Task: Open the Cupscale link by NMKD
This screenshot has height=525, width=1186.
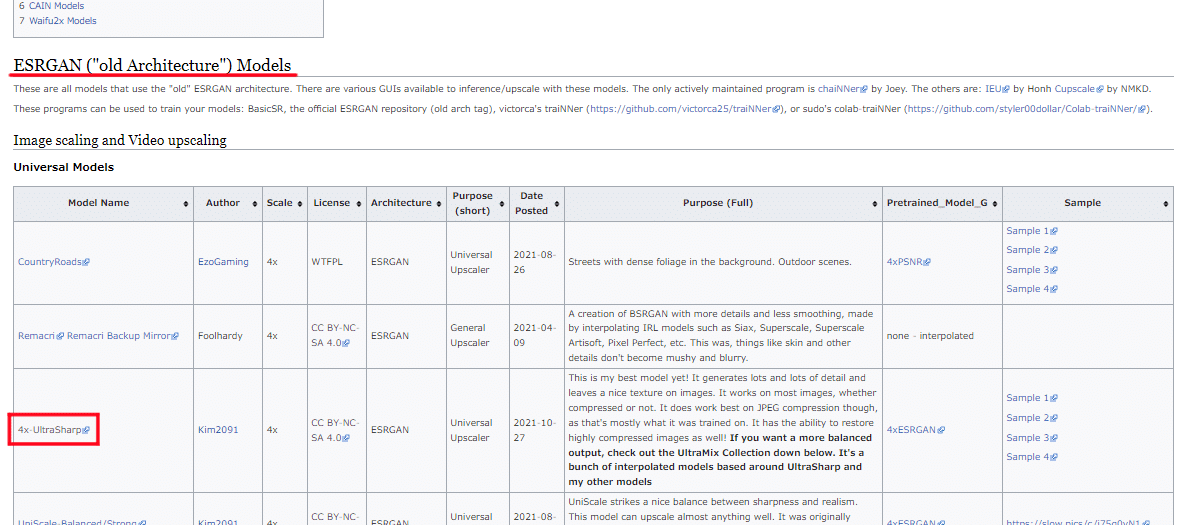Action: coord(1079,89)
